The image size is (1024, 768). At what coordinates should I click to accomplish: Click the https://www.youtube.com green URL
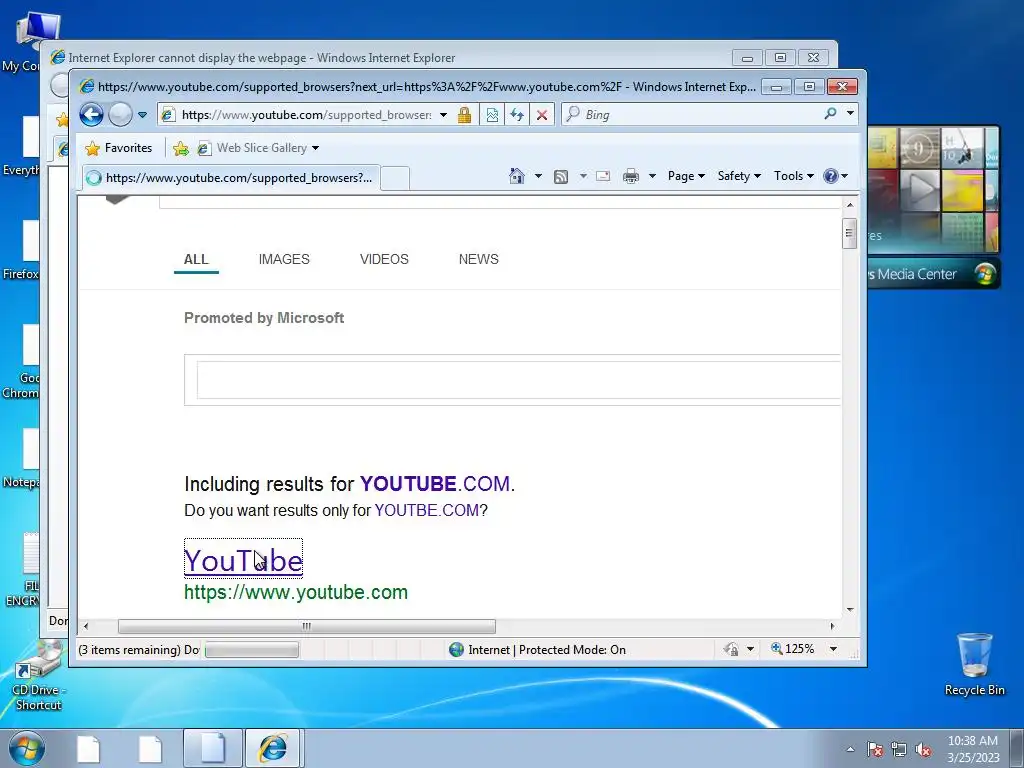[296, 592]
